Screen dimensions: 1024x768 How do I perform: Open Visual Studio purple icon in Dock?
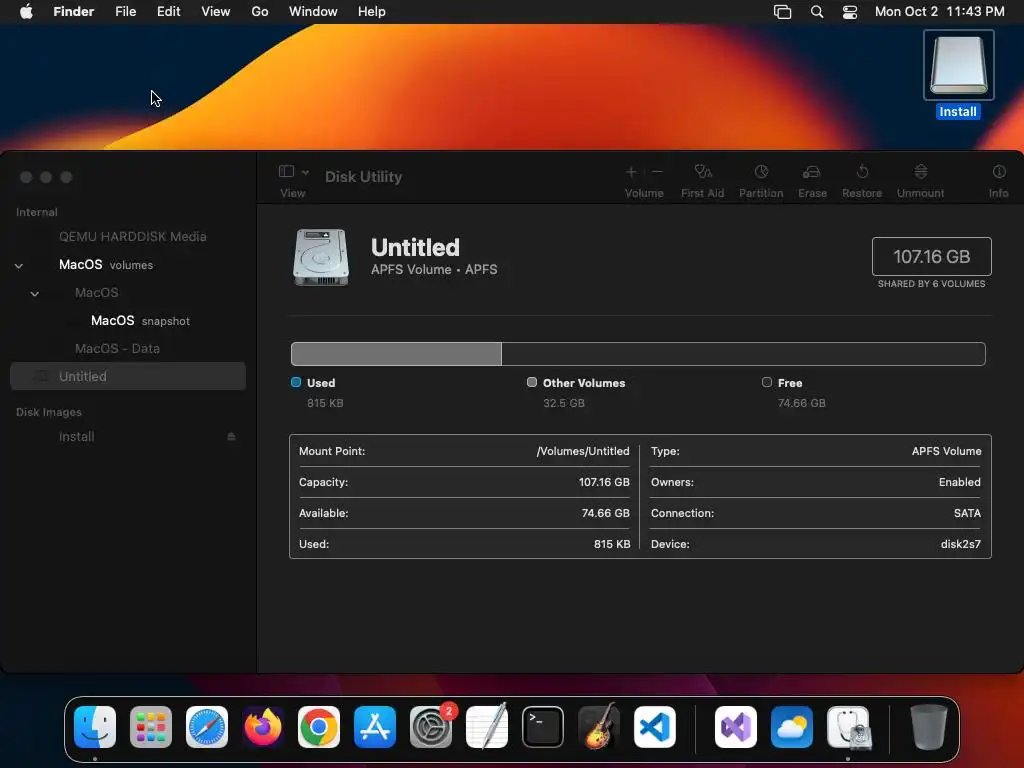(x=736, y=727)
